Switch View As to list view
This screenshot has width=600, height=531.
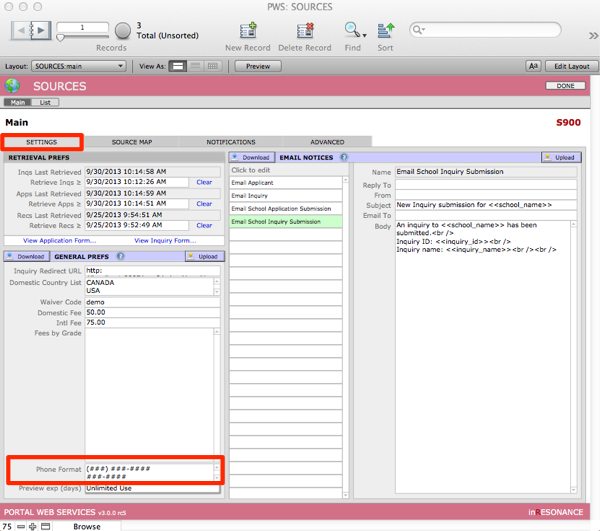(x=194, y=66)
